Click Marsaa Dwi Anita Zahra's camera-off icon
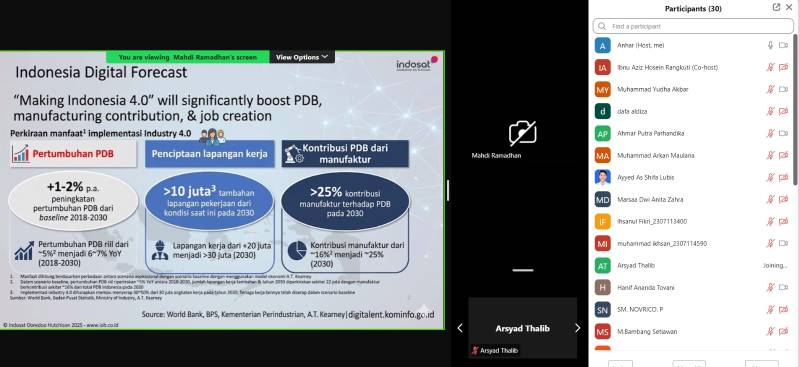 [x=783, y=200]
